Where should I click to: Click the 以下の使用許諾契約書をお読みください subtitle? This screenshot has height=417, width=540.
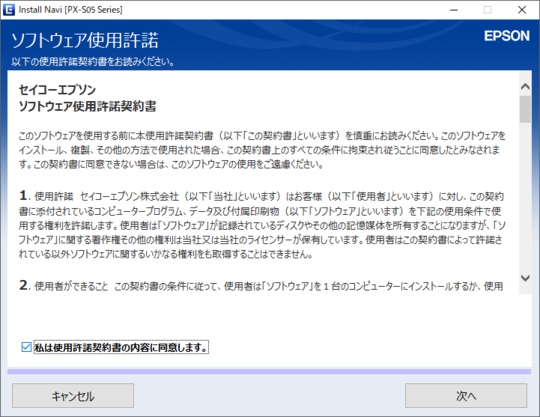[93, 62]
